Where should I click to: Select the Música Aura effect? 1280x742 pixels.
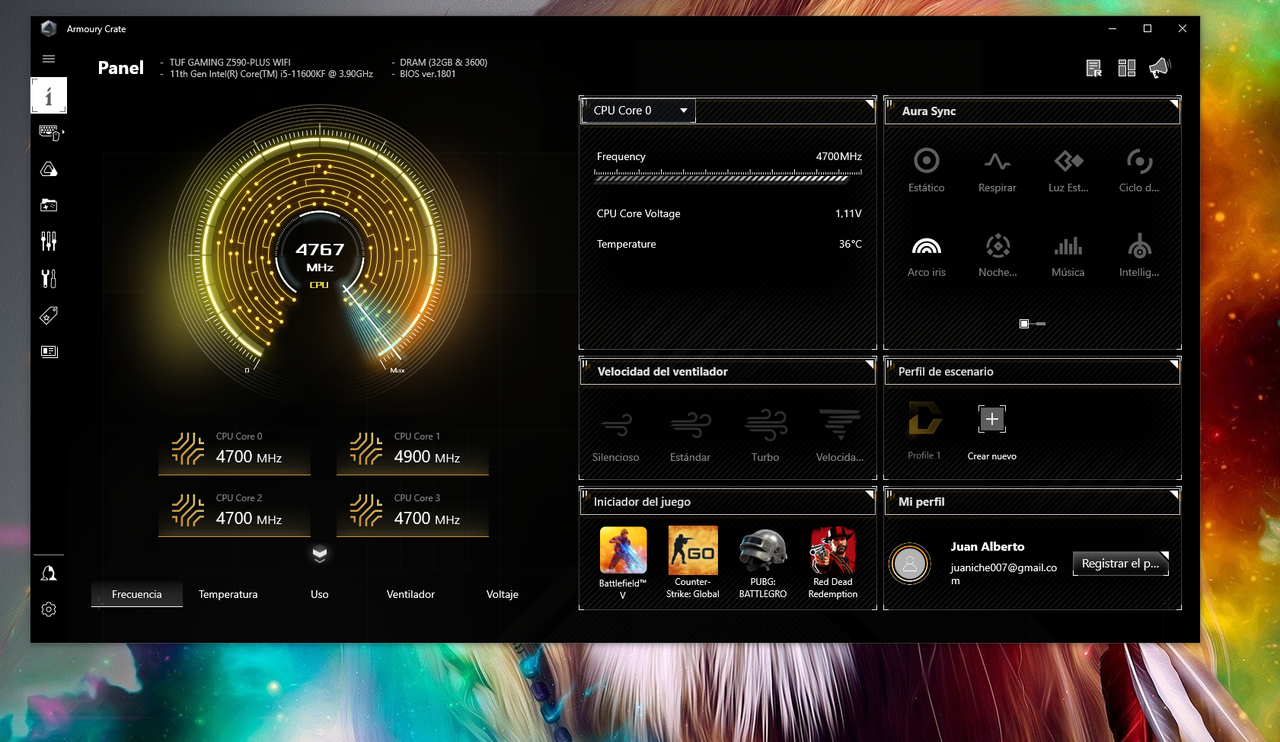coord(1068,254)
